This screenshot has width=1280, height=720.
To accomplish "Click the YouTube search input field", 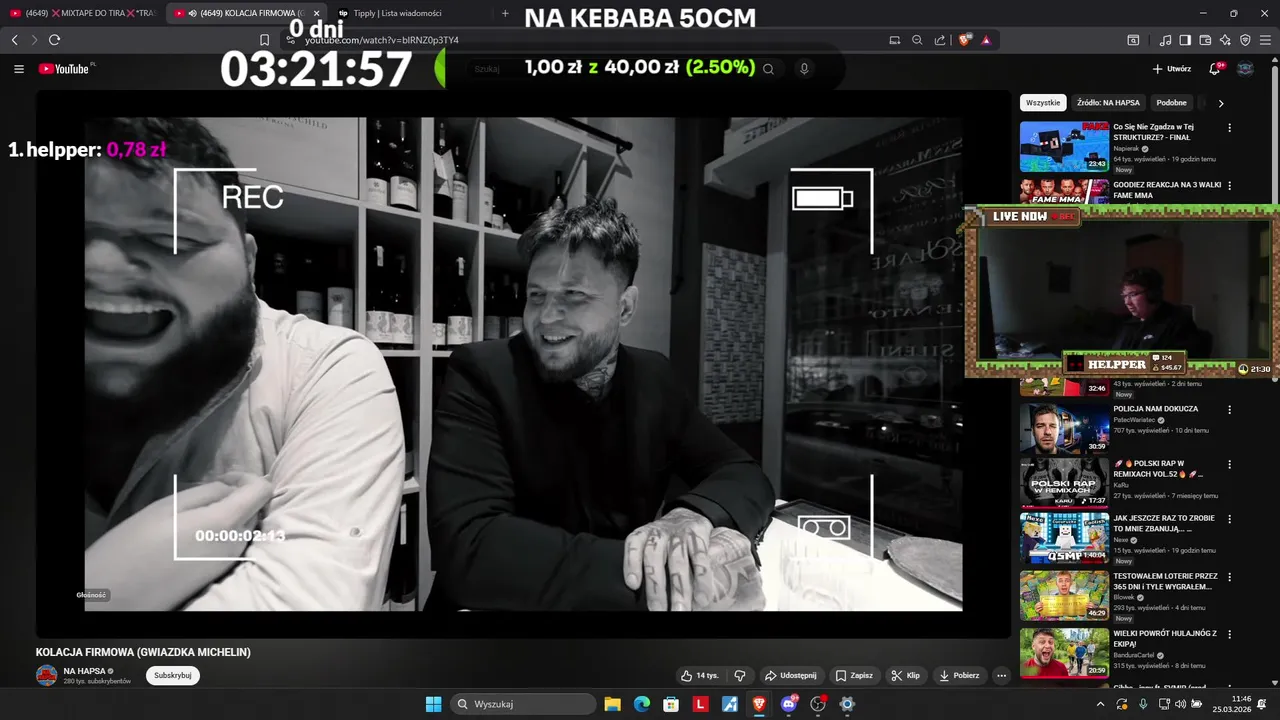I will point(610,69).
